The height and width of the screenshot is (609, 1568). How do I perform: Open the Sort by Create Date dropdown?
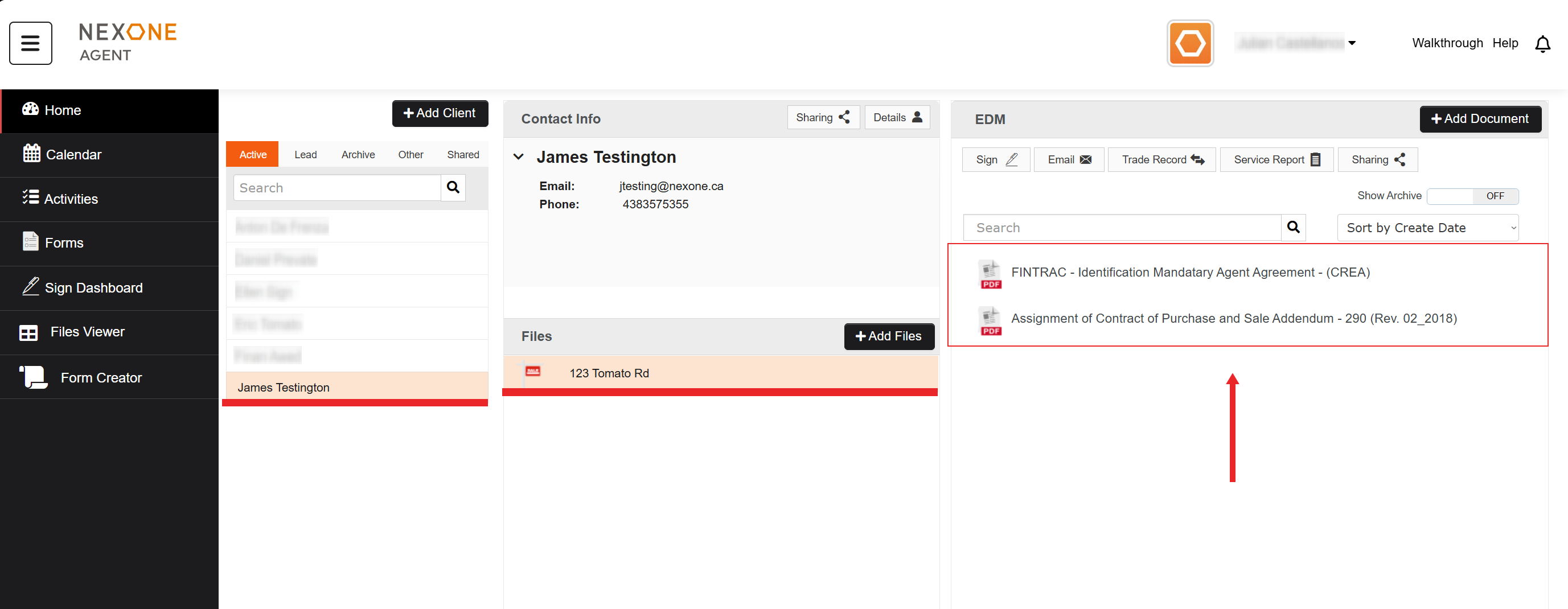1427,228
